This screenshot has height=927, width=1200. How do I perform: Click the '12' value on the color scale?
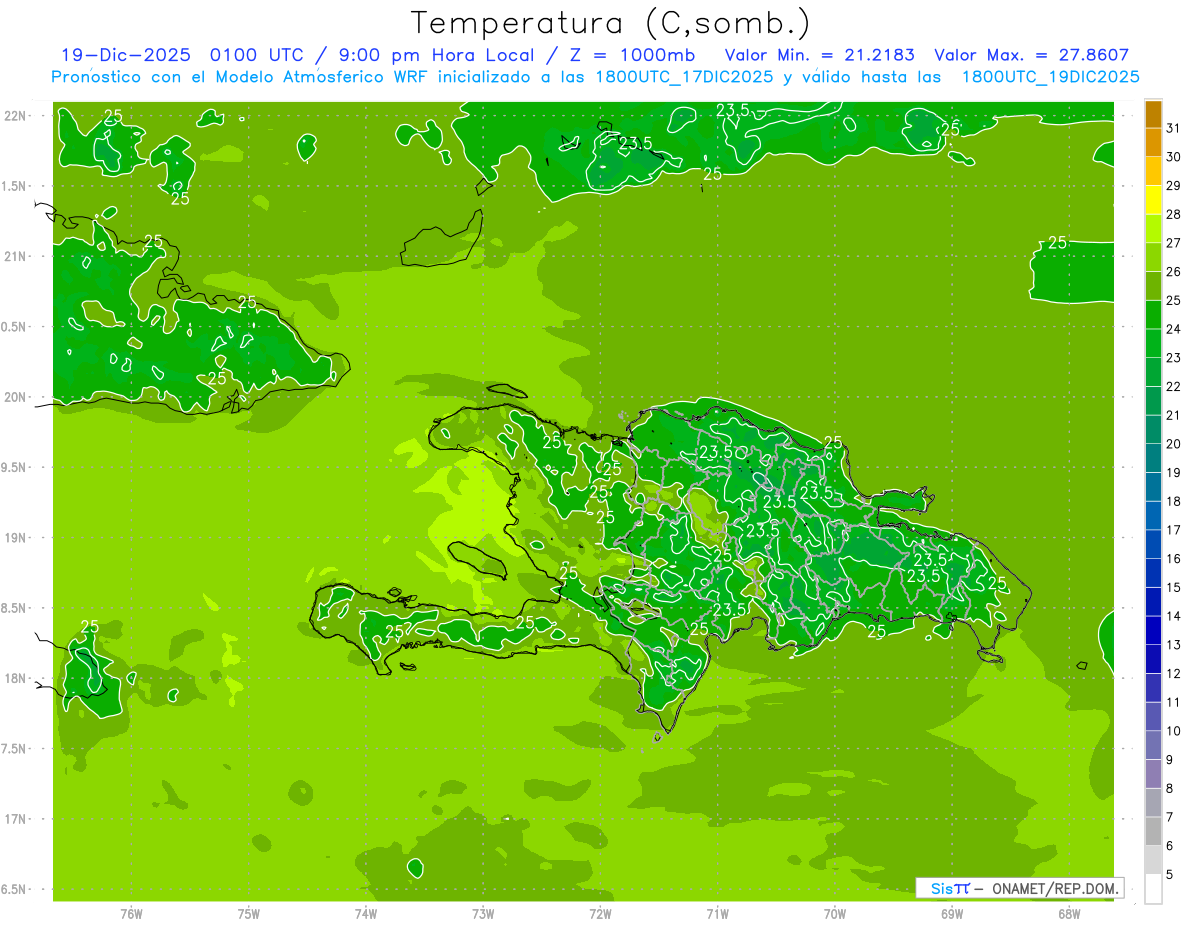[x=1174, y=673]
